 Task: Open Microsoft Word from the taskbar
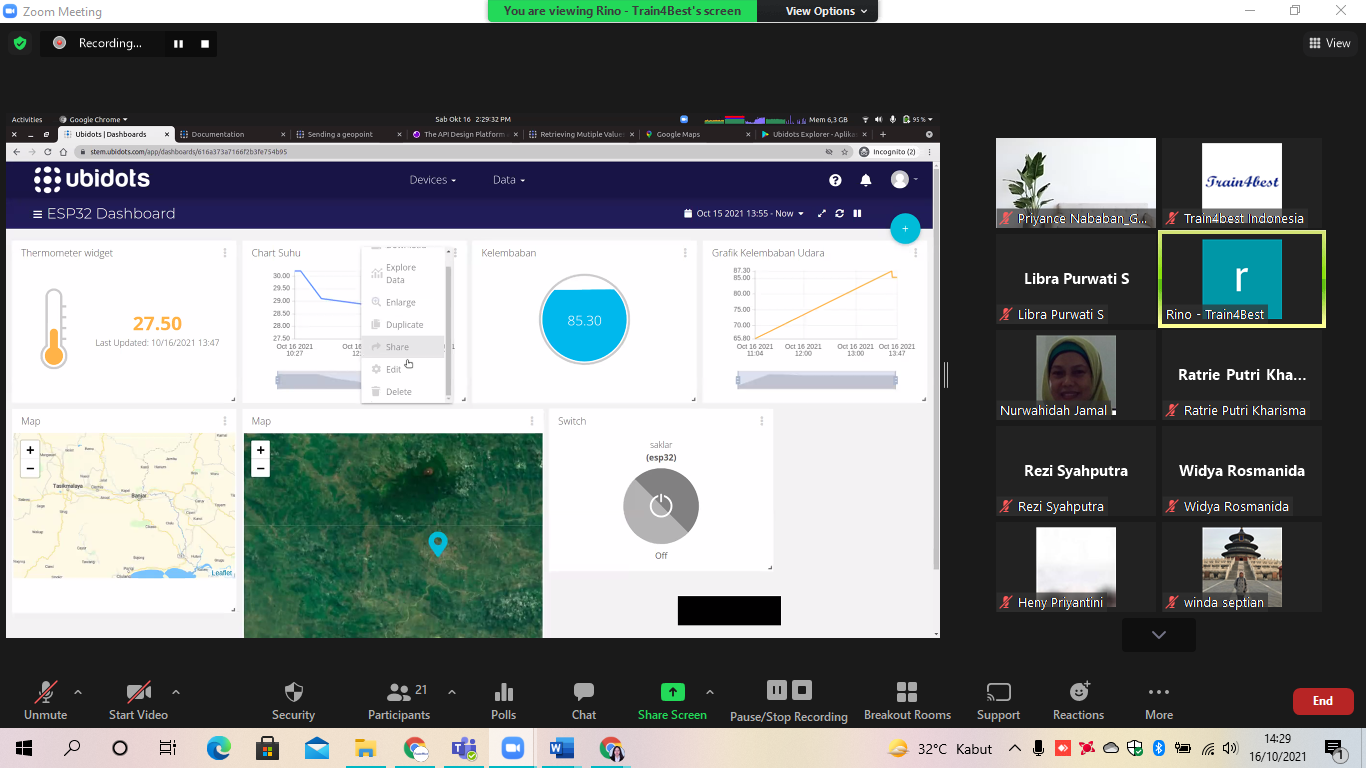(x=561, y=748)
